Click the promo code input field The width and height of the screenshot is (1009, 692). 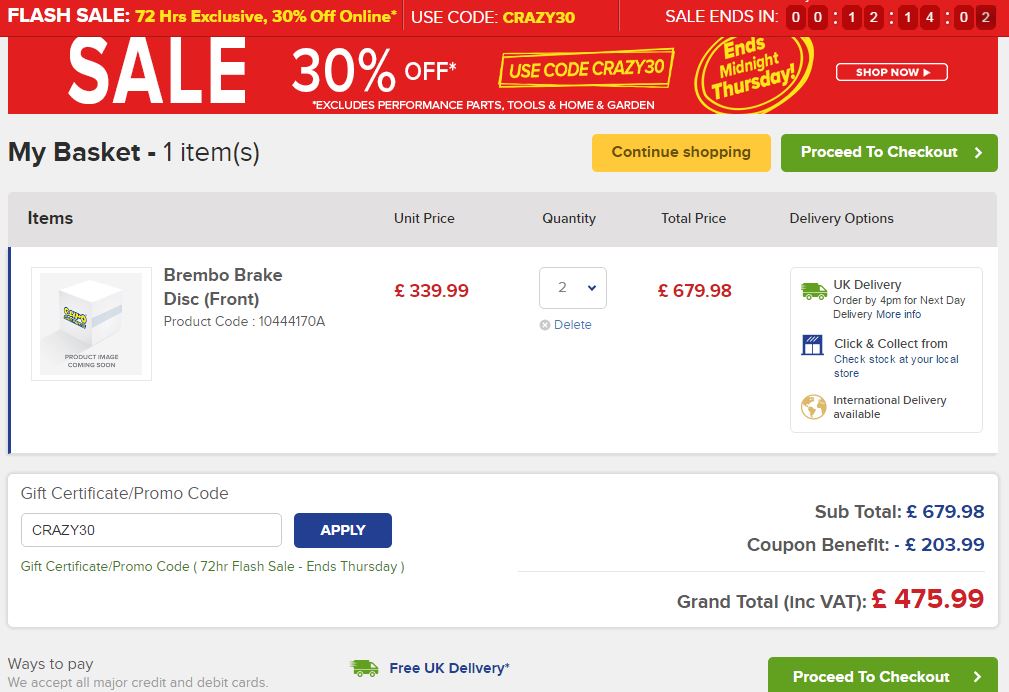tap(151, 530)
